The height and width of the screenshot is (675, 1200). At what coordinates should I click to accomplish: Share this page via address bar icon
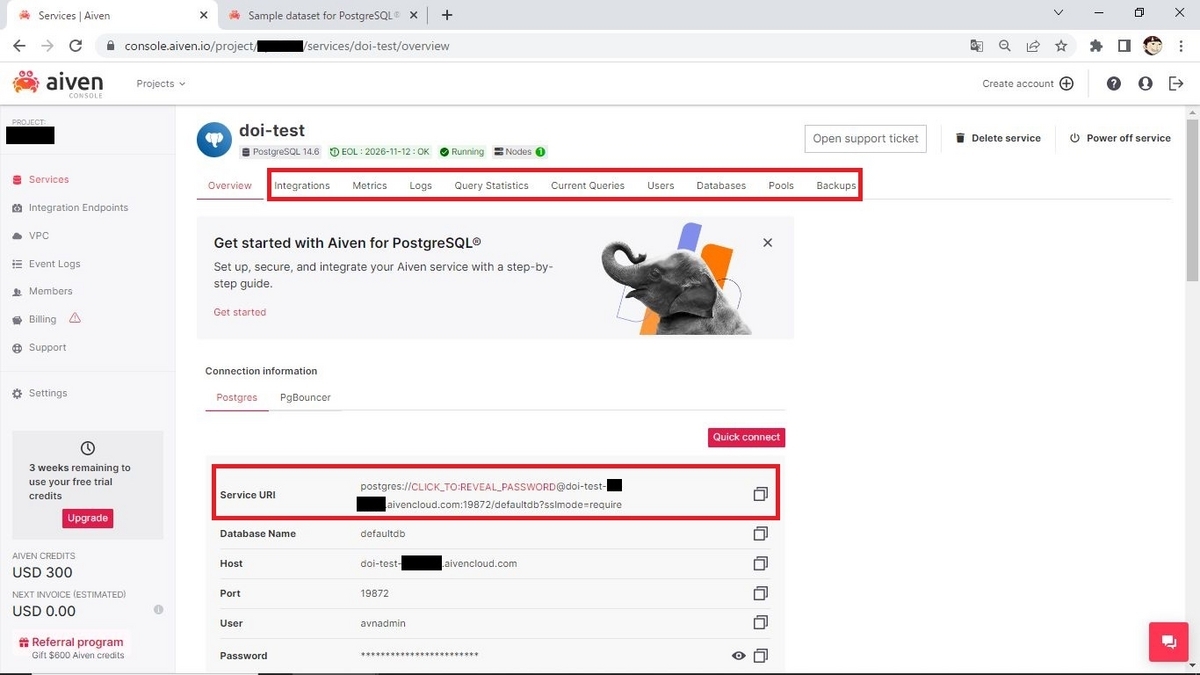[1033, 46]
